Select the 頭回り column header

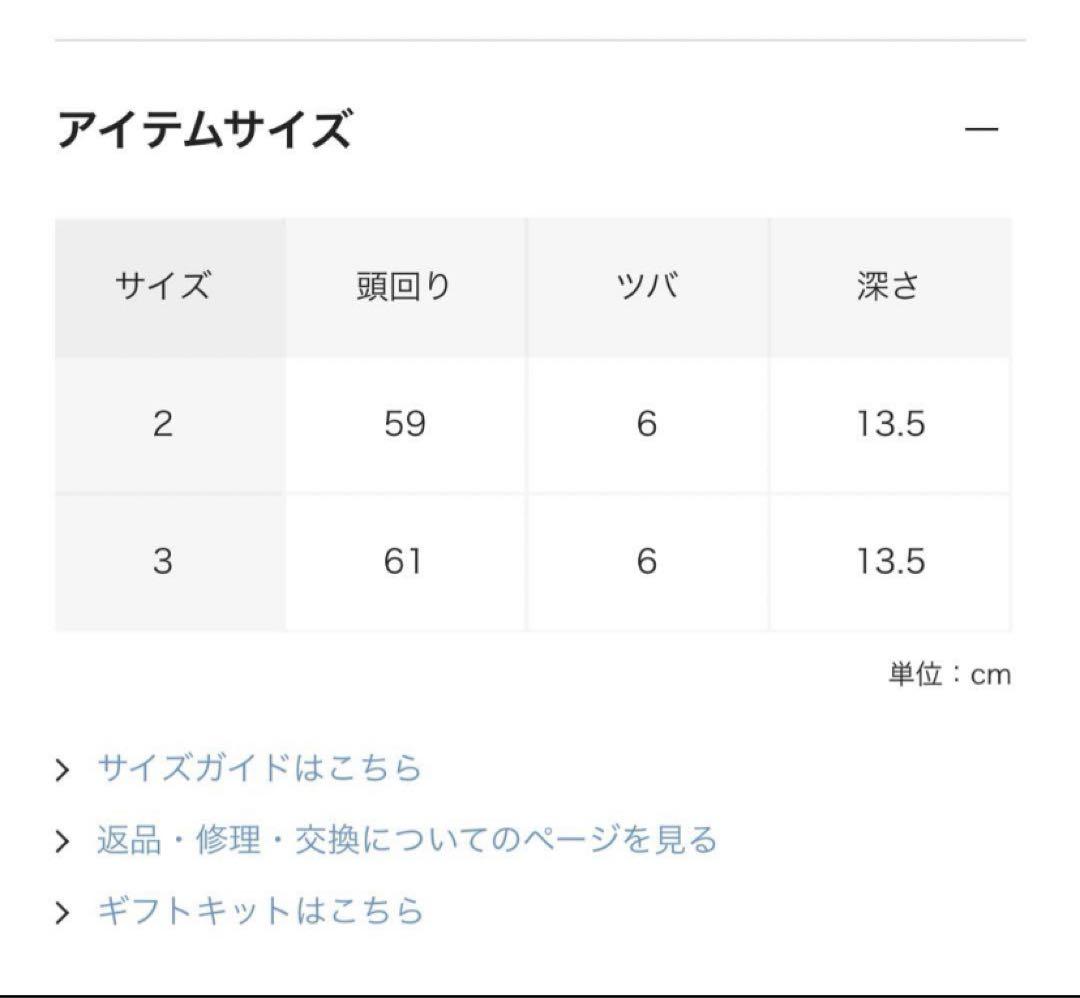(404, 287)
